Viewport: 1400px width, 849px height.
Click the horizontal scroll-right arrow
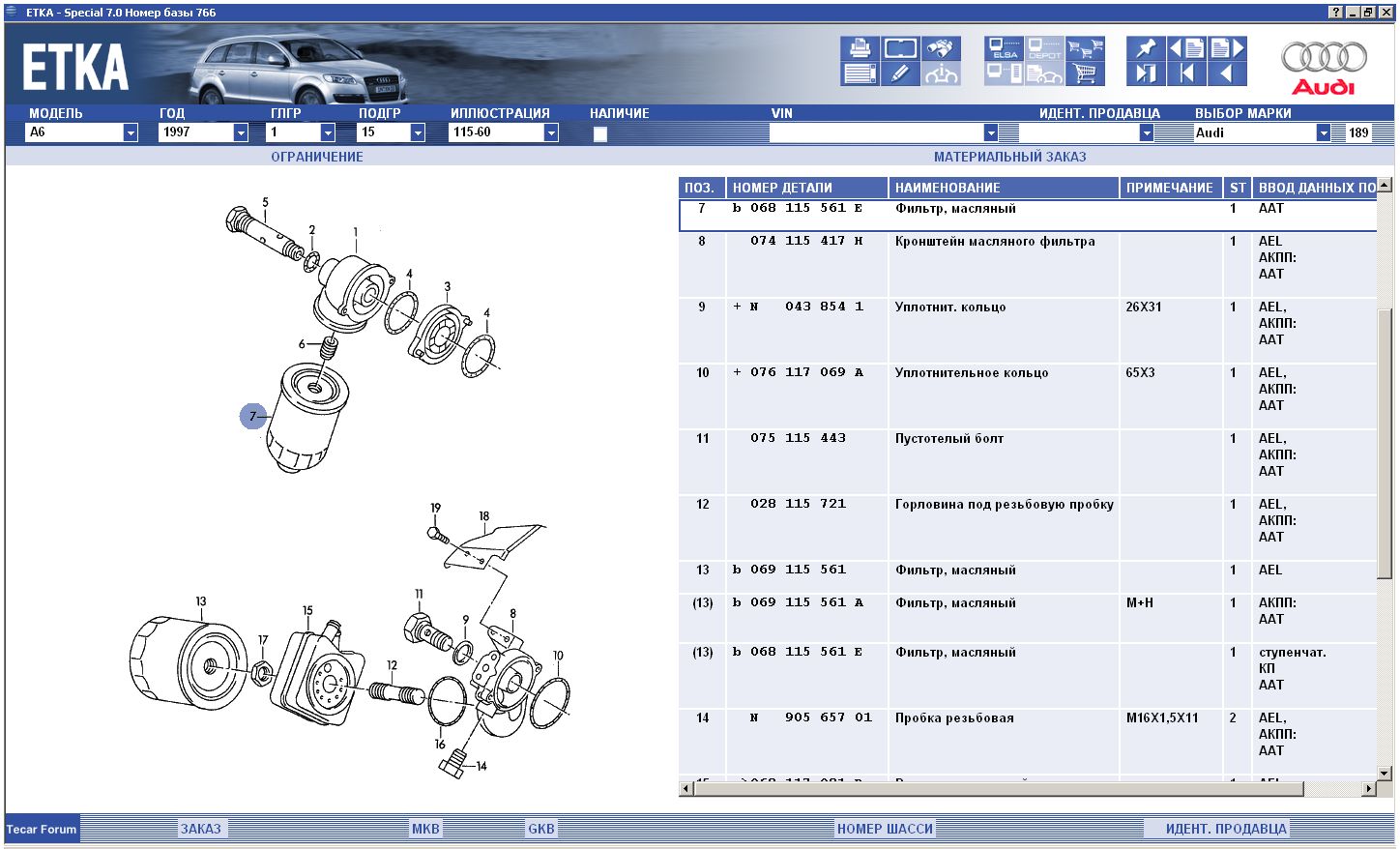coord(1369,789)
